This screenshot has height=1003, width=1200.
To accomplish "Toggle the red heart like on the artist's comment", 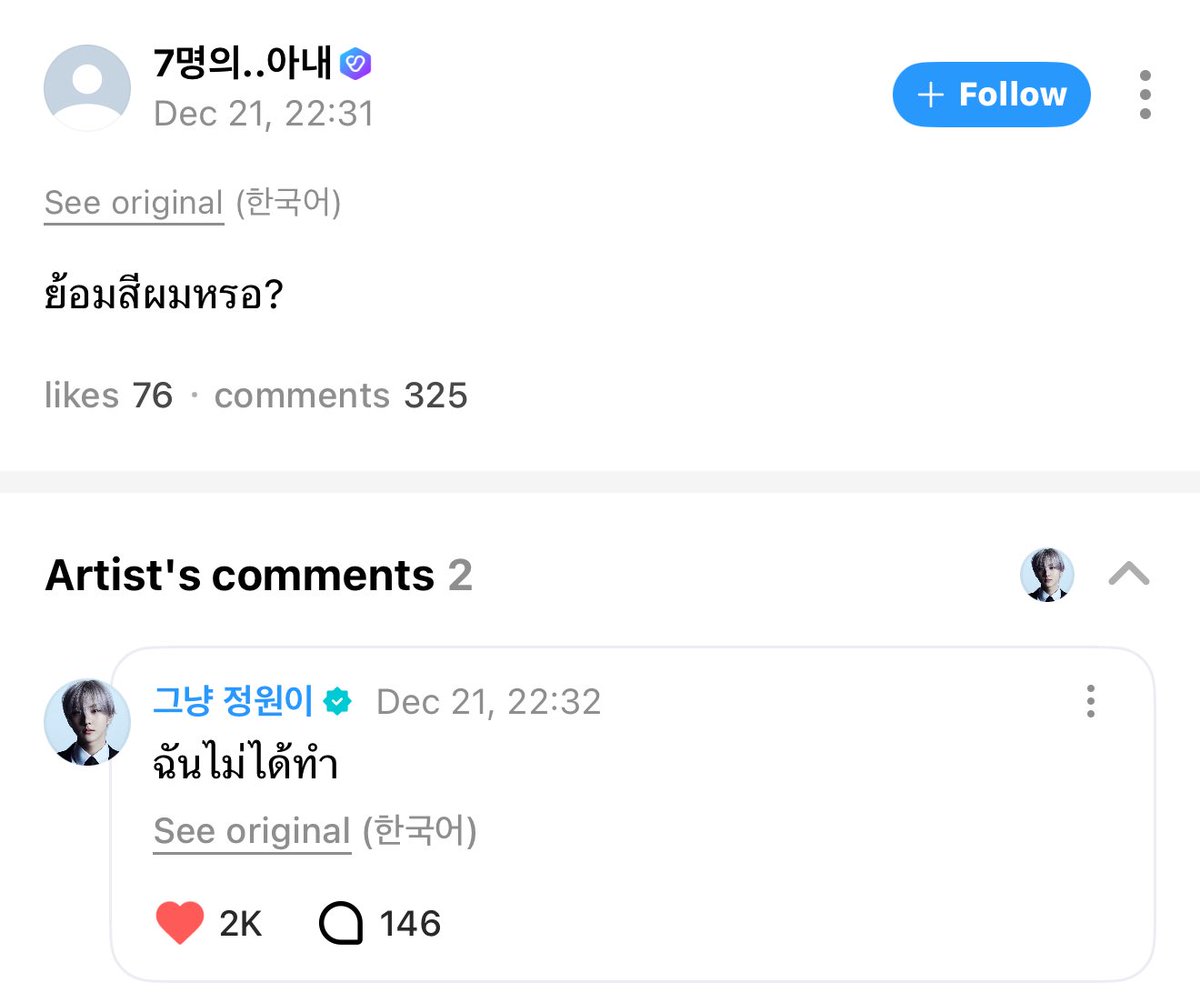I will [180, 923].
